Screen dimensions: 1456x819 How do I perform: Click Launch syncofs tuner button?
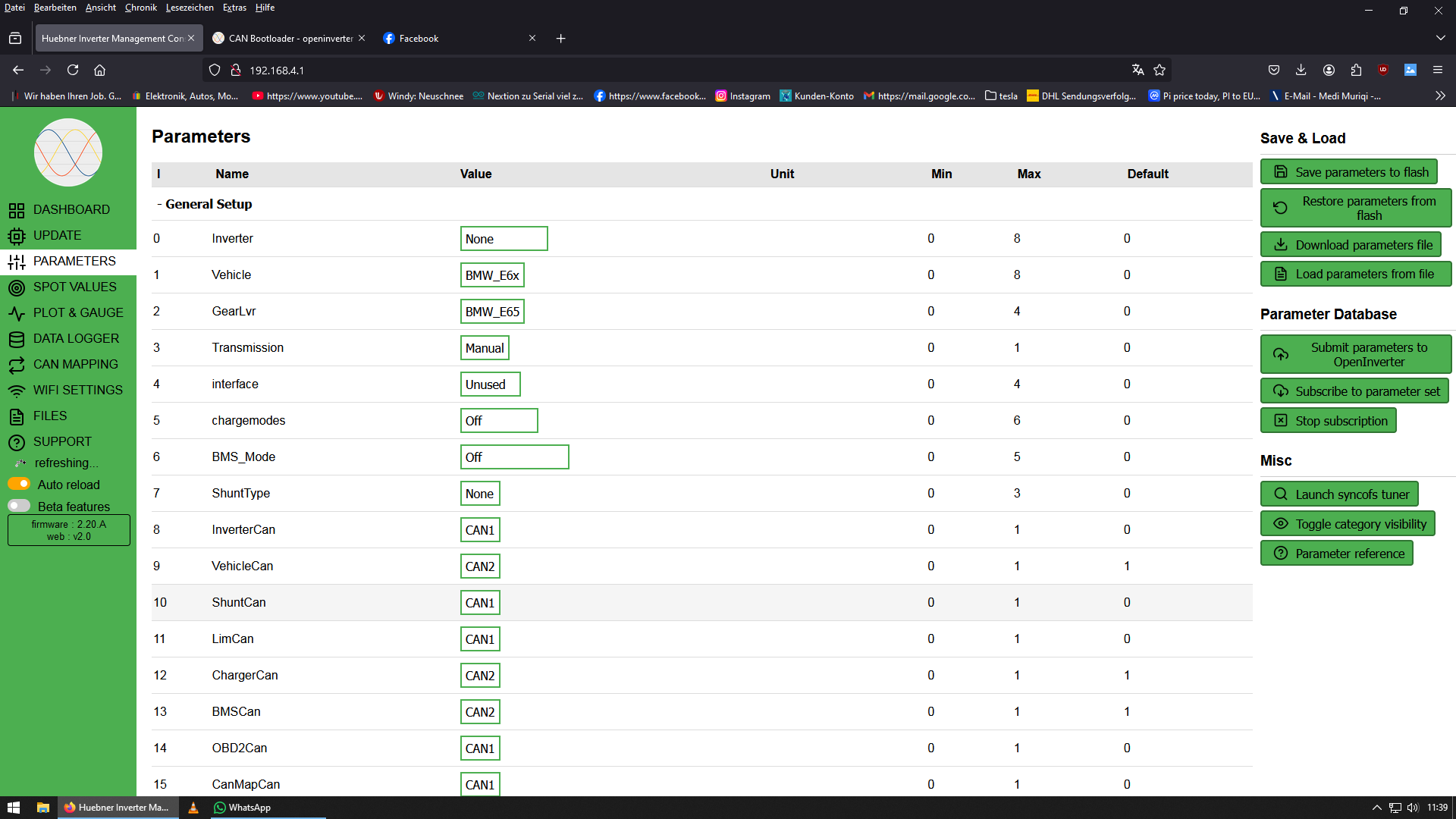click(x=1339, y=494)
